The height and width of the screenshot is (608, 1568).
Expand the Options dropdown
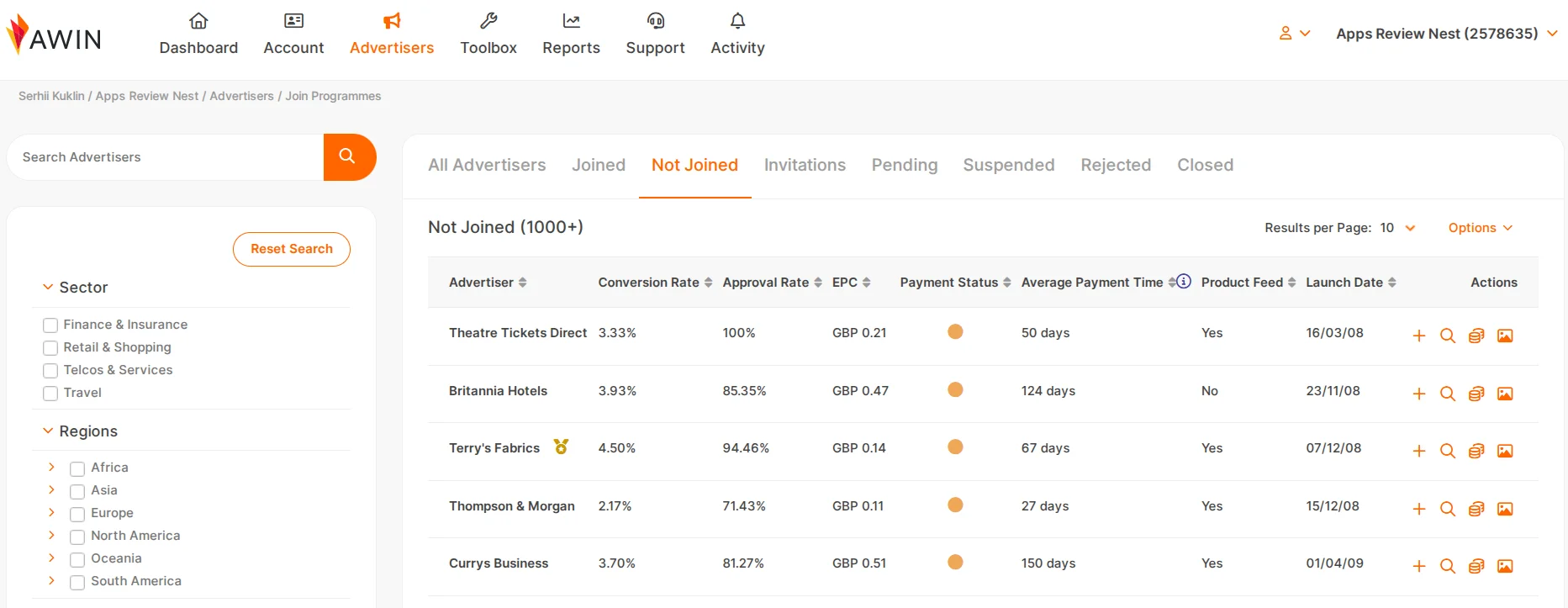[x=1480, y=228]
